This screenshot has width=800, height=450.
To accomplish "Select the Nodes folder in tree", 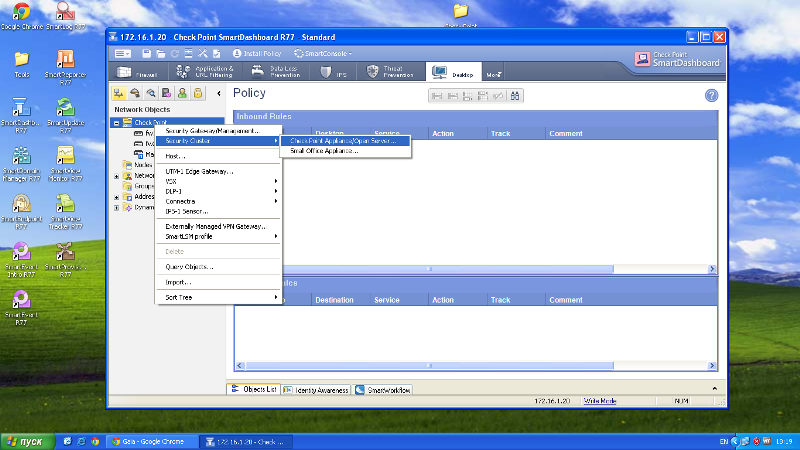I will pyautogui.click(x=138, y=165).
